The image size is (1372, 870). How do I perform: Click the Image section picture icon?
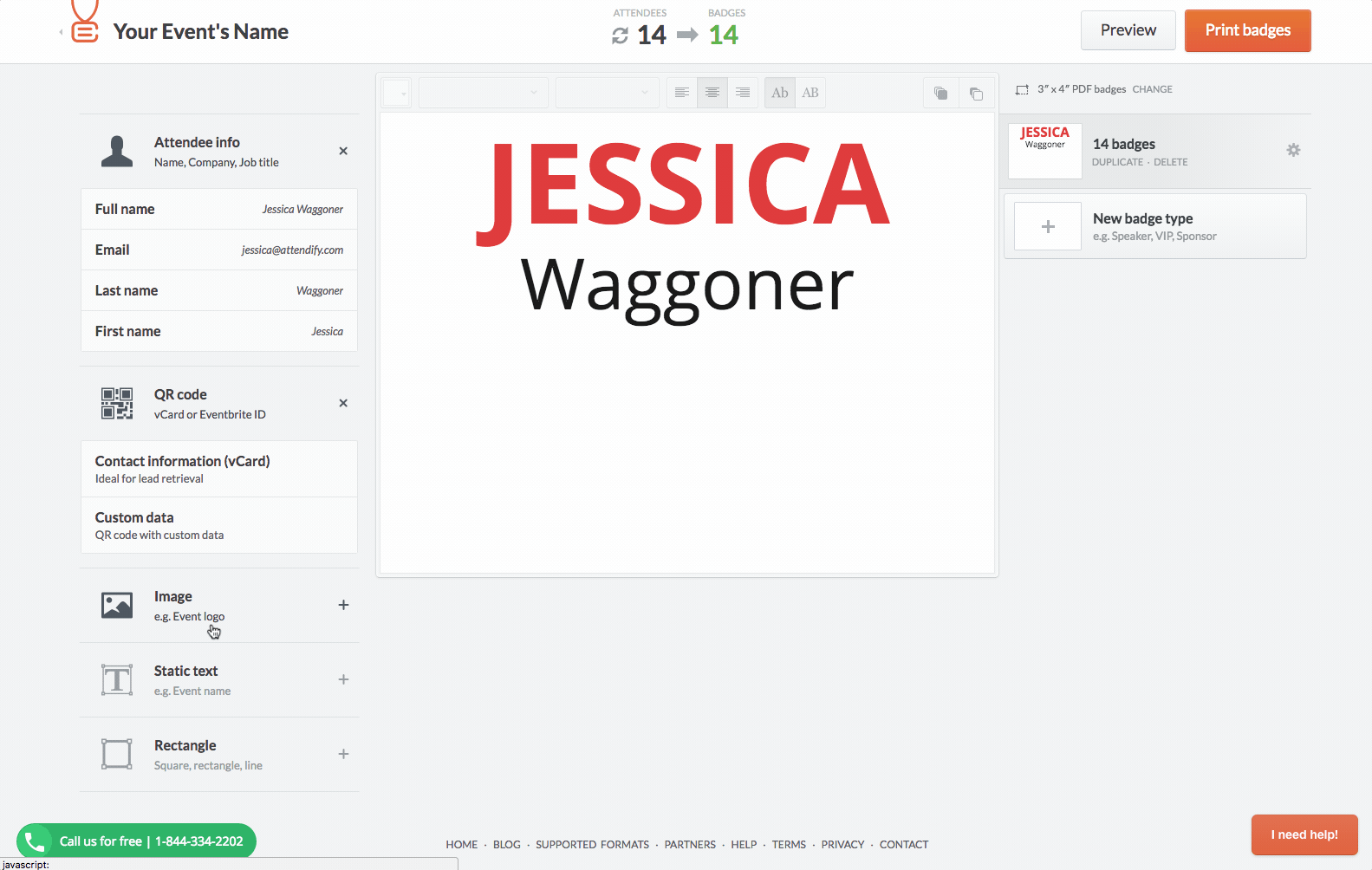coord(117,605)
